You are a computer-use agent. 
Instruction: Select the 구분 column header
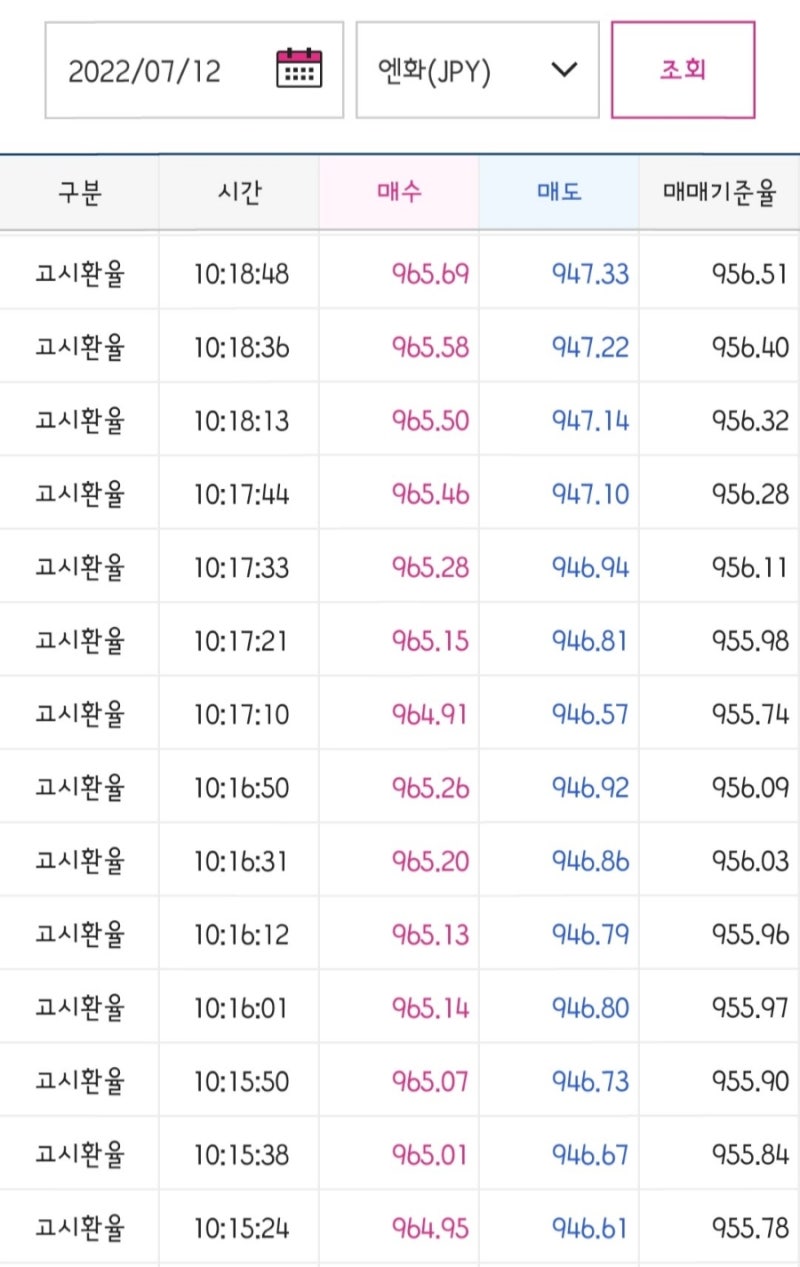(79, 193)
